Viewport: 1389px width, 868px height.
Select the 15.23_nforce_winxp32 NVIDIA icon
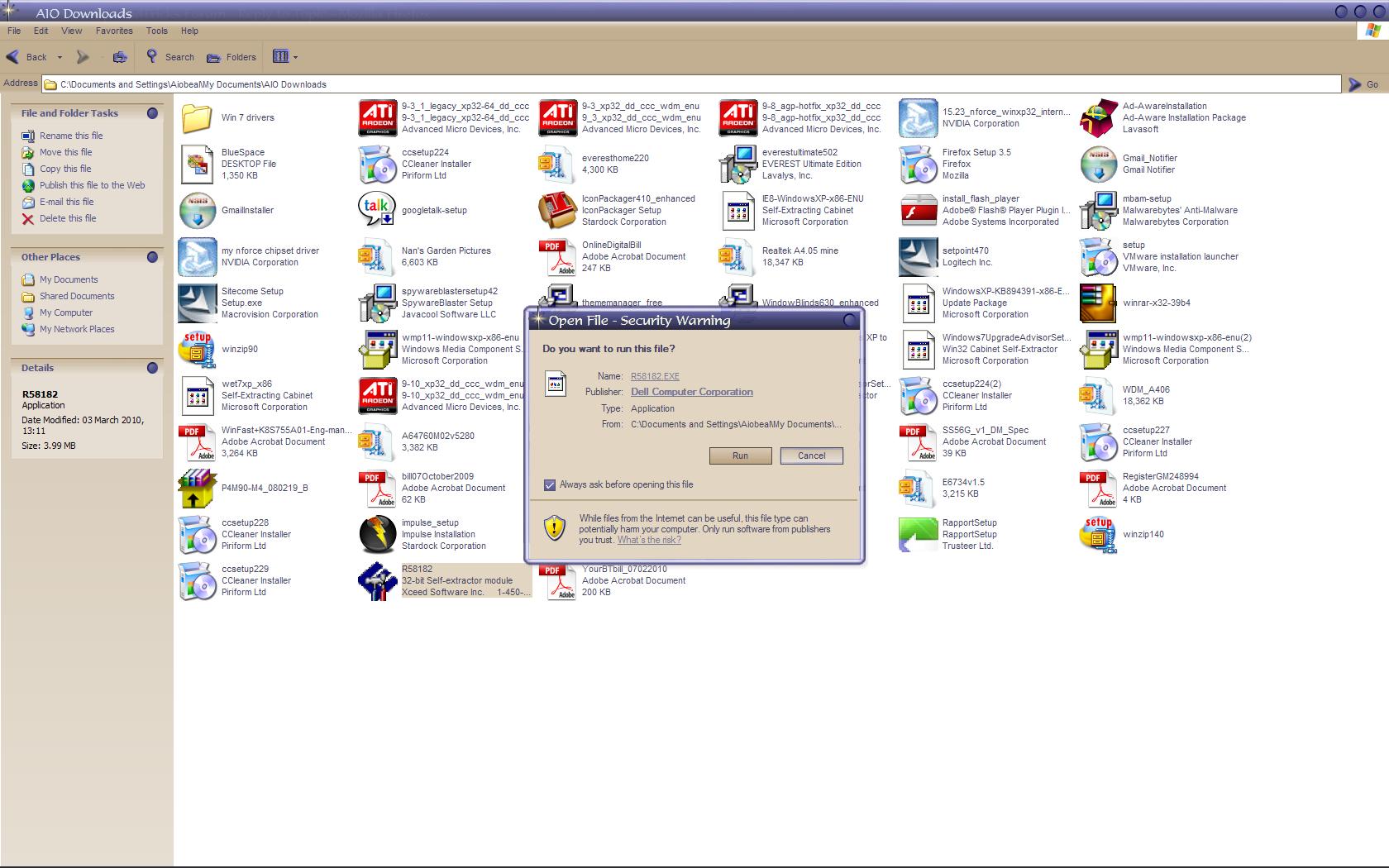pos(918,117)
